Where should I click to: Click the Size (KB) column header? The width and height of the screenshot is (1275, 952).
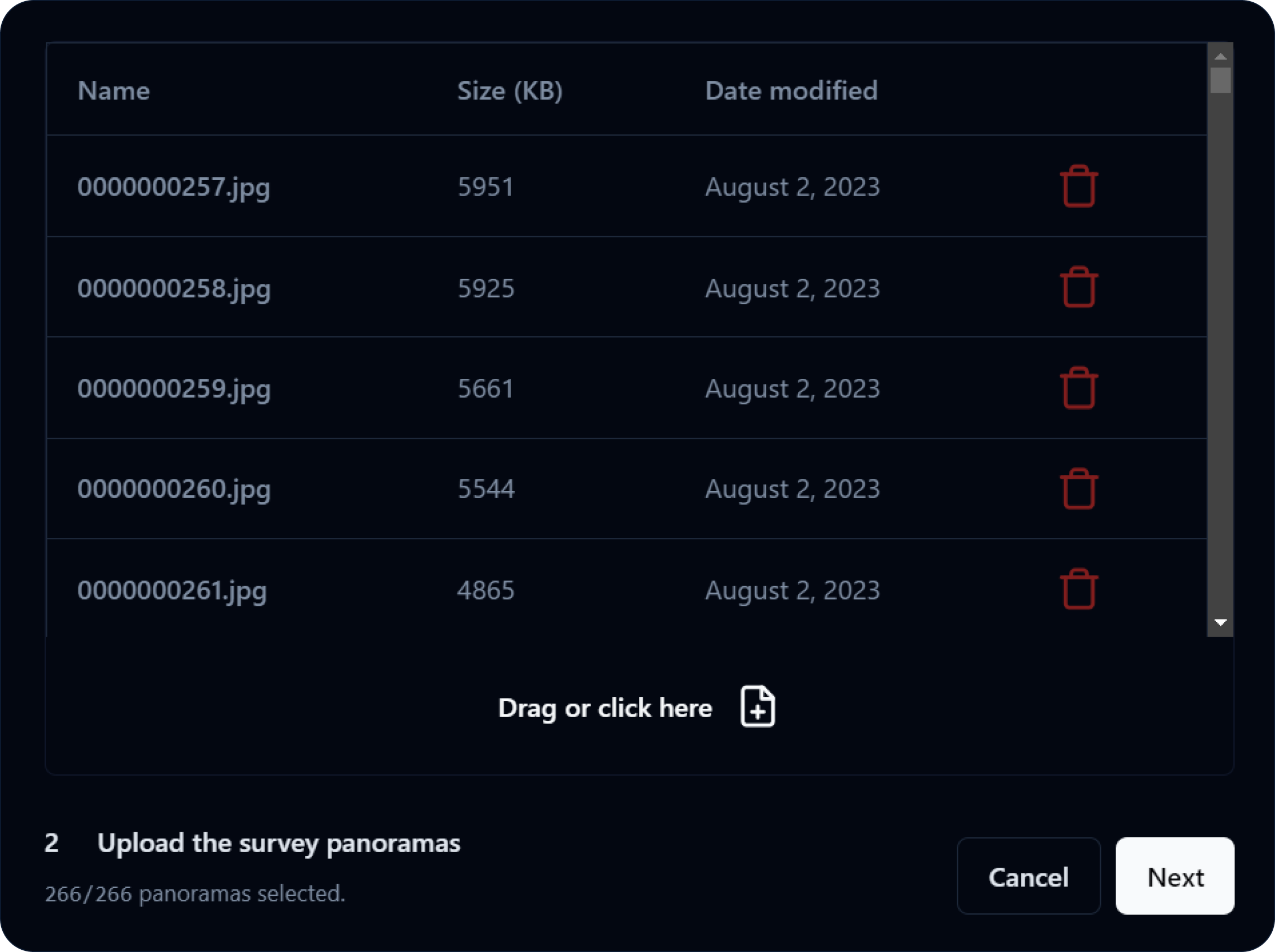pyautogui.click(x=510, y=91)
